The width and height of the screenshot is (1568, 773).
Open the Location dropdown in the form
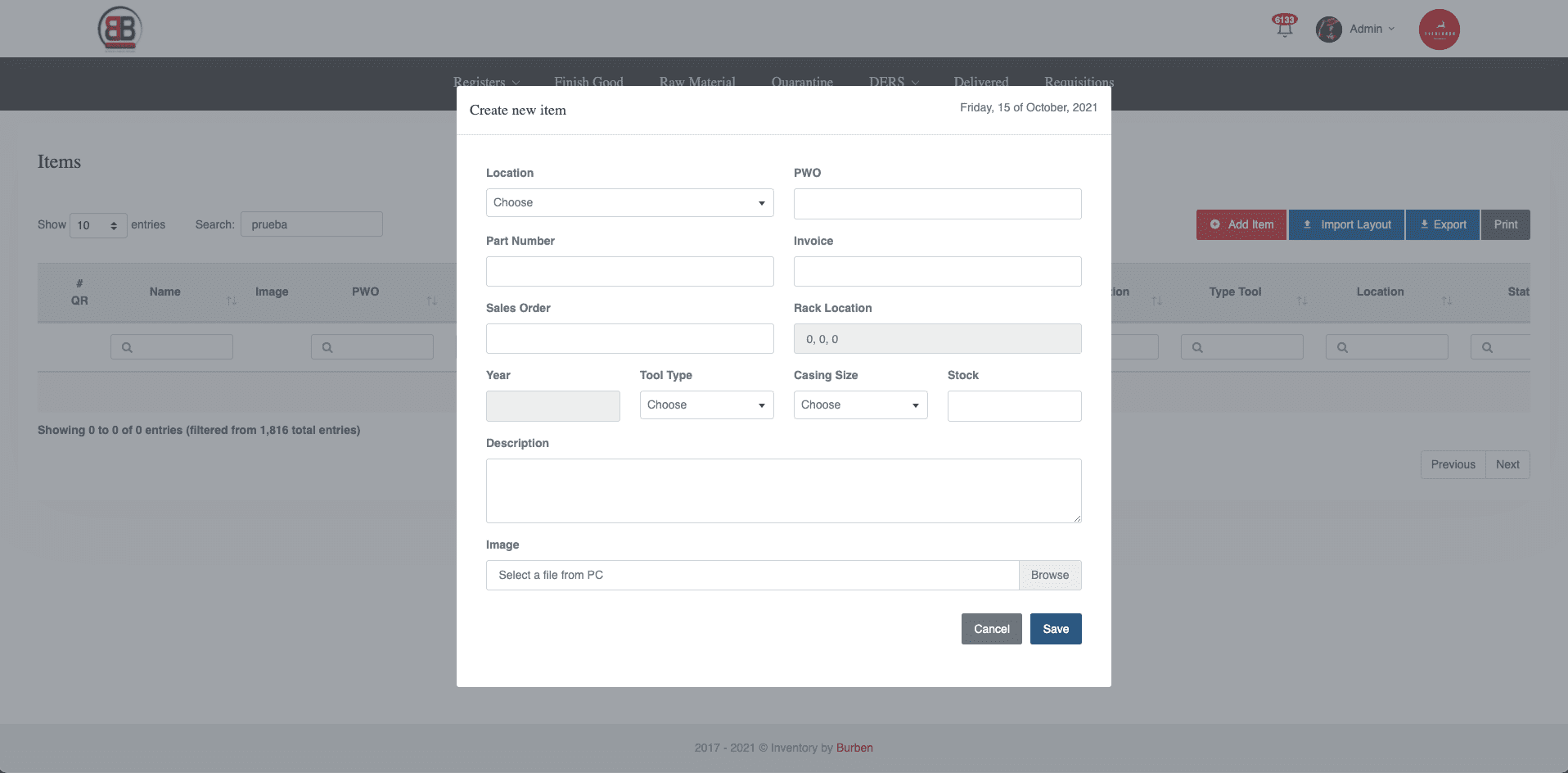point(629,203)
